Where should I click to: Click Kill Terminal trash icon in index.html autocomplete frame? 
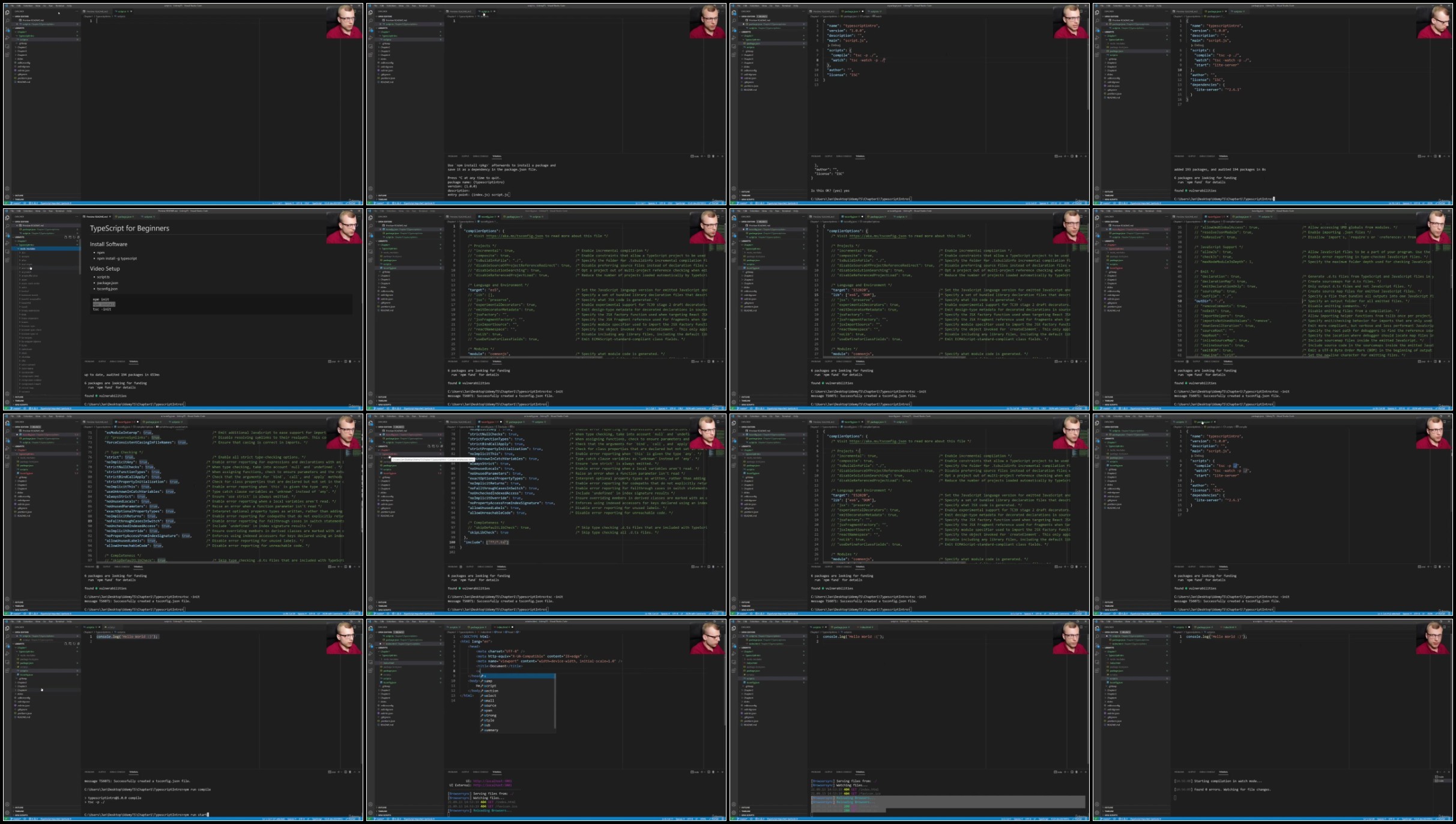(713, 772)
